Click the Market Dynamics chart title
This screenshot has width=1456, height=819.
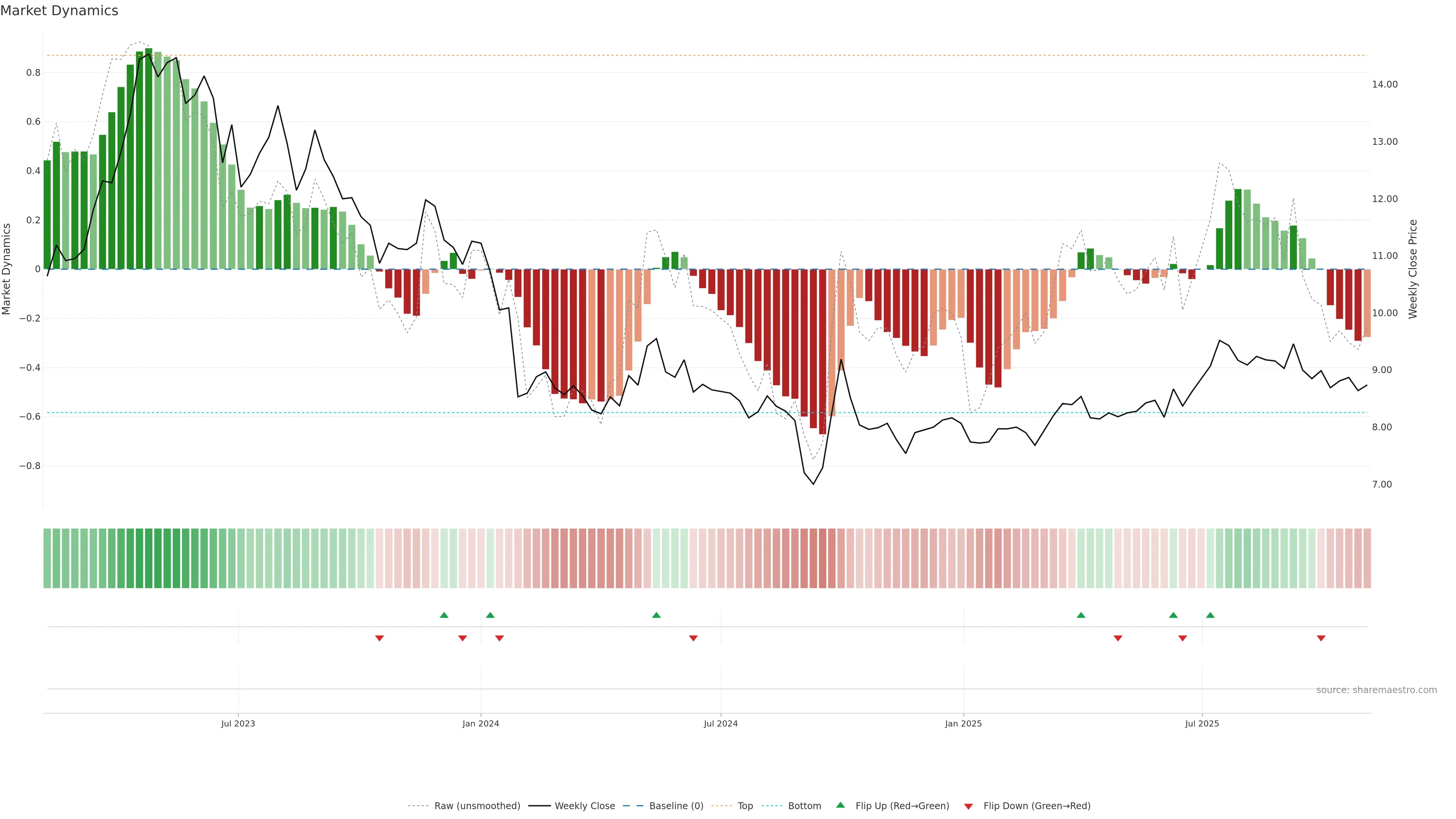60,11
